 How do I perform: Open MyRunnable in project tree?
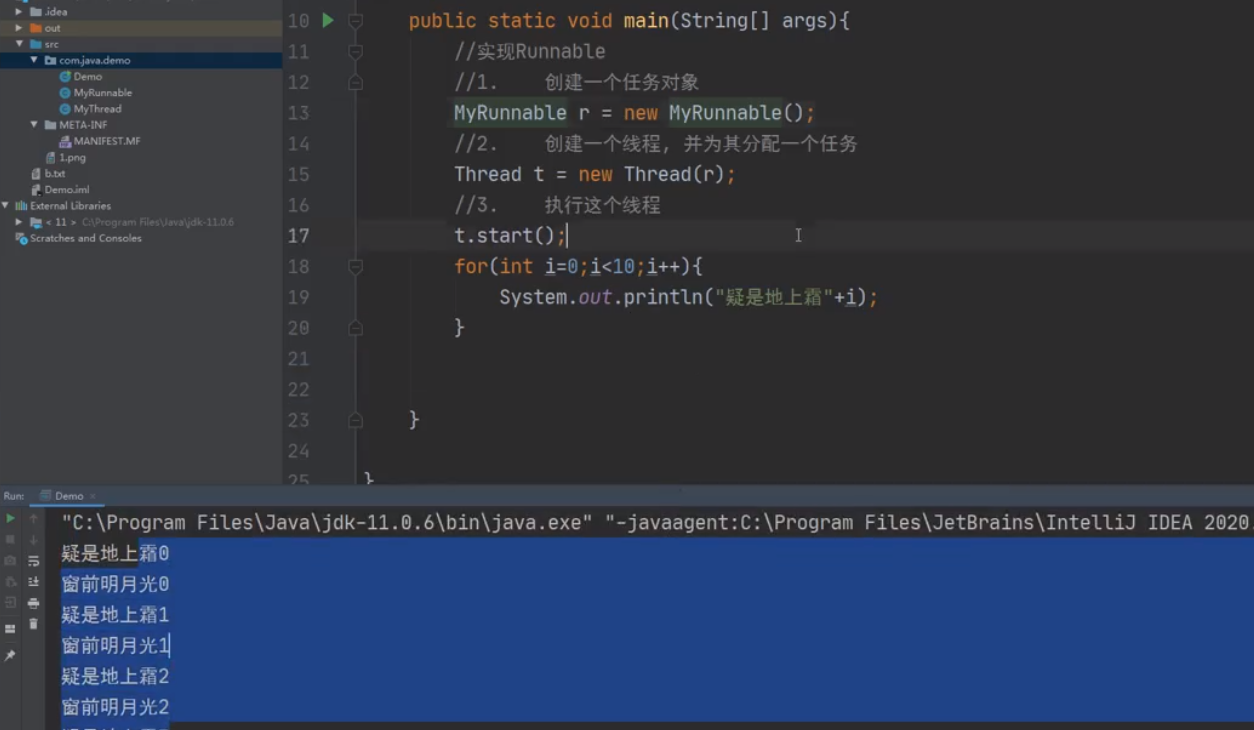coord(103,92)
